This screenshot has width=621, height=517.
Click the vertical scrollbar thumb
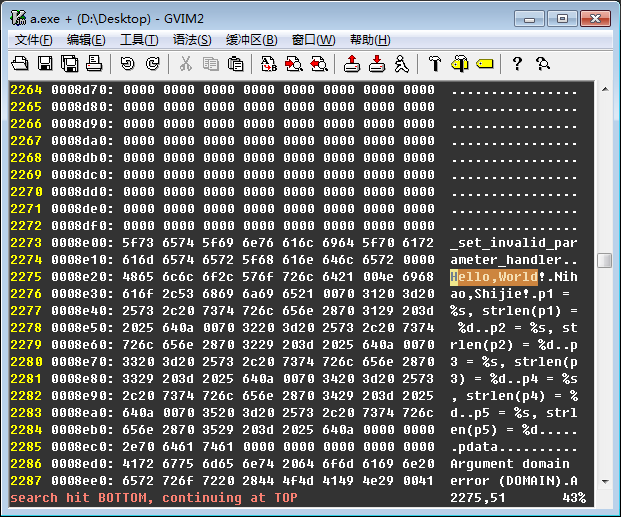[x=604, y=261]
